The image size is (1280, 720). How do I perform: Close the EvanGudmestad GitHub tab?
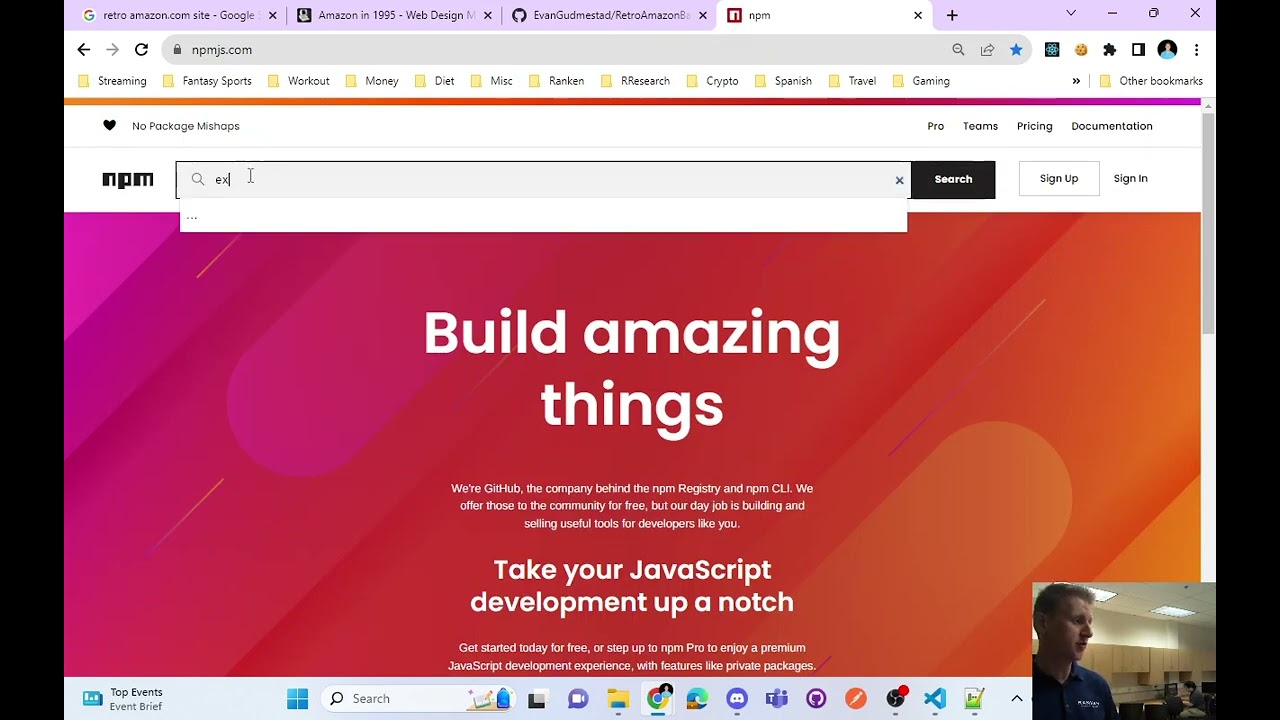[703, 16]
